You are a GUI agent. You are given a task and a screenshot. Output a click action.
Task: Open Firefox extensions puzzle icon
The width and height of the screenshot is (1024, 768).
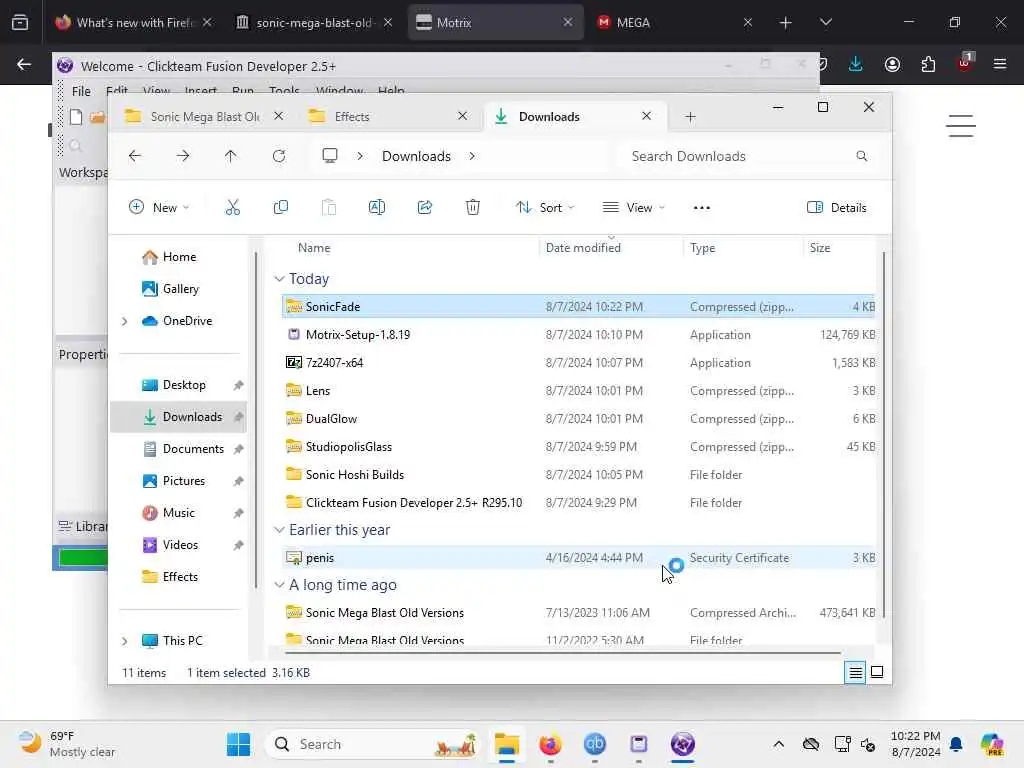[x=928, y=64]
